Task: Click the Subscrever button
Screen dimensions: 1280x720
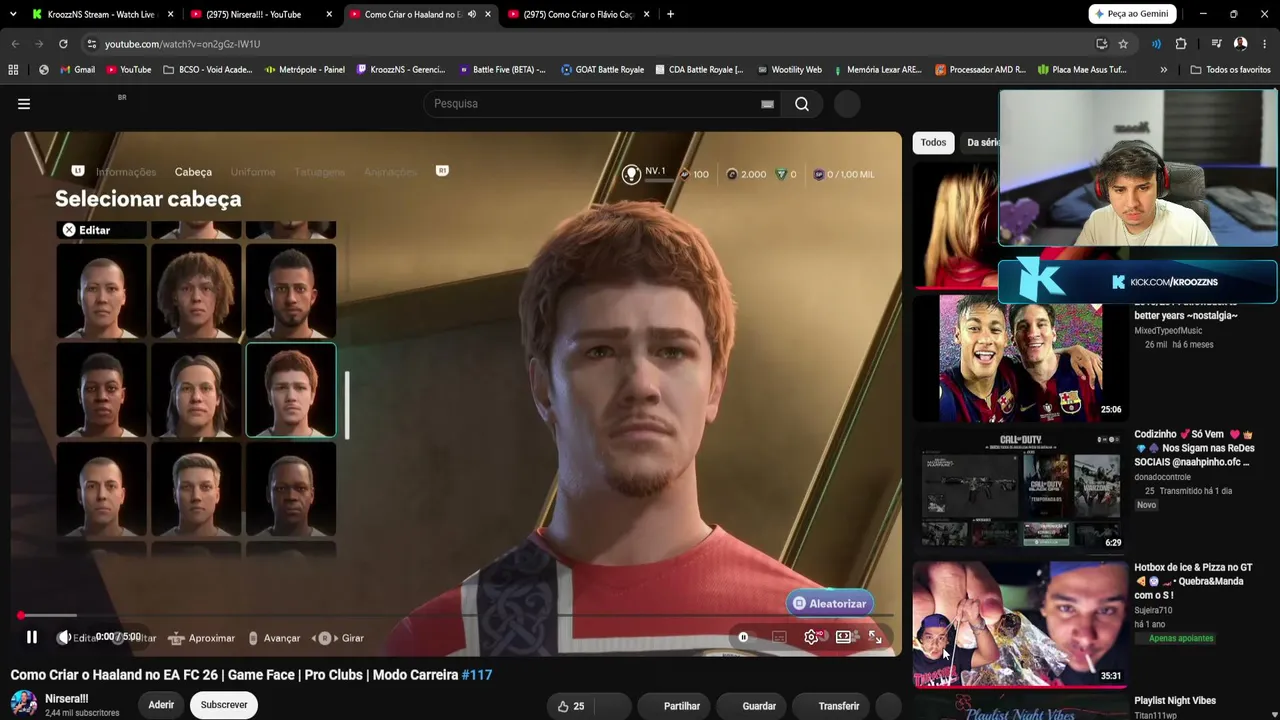Action: pos(224,705)
